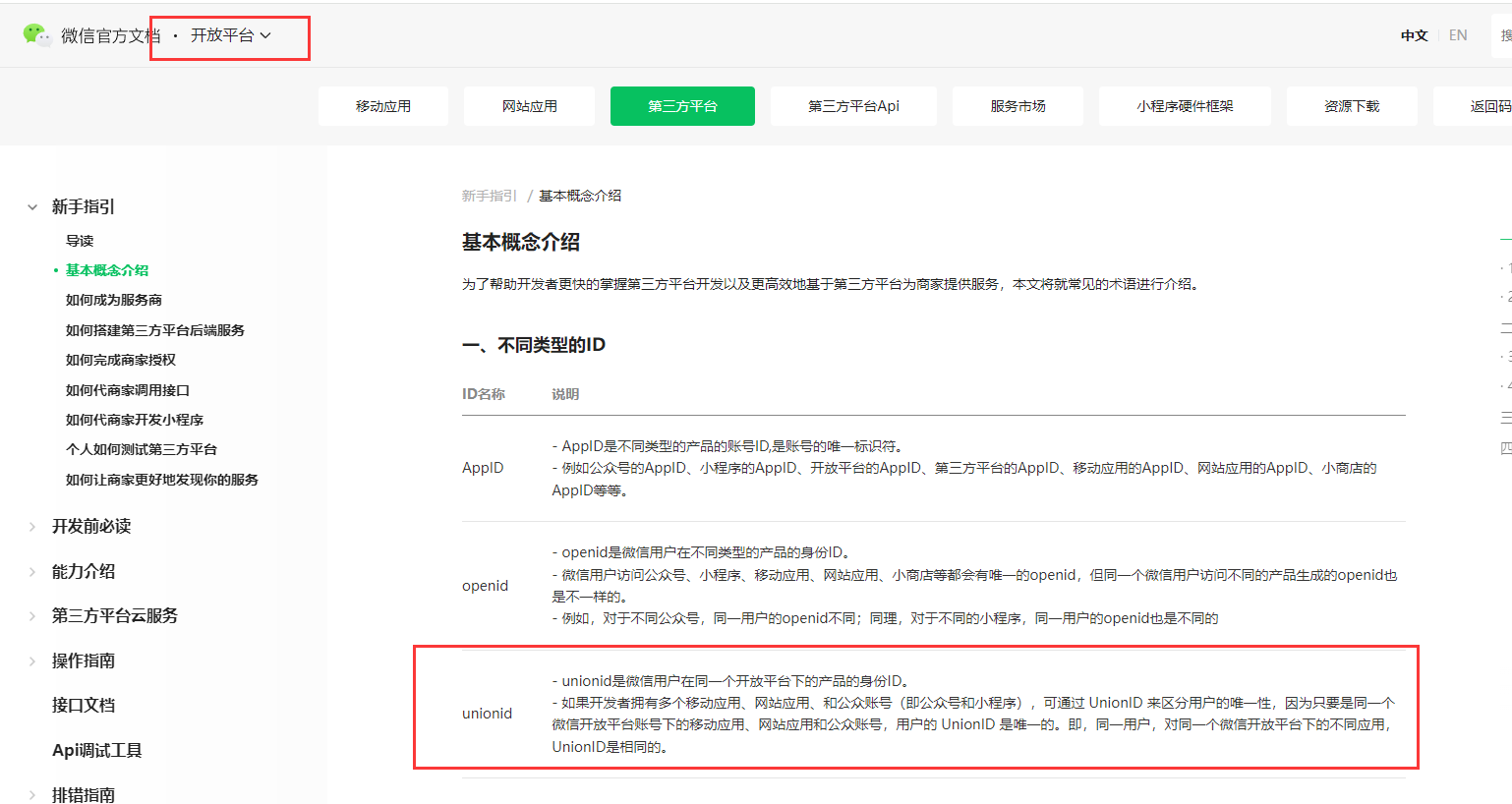Select the 资源下载 tab

pyautogui.click(x=1352, y=106)
